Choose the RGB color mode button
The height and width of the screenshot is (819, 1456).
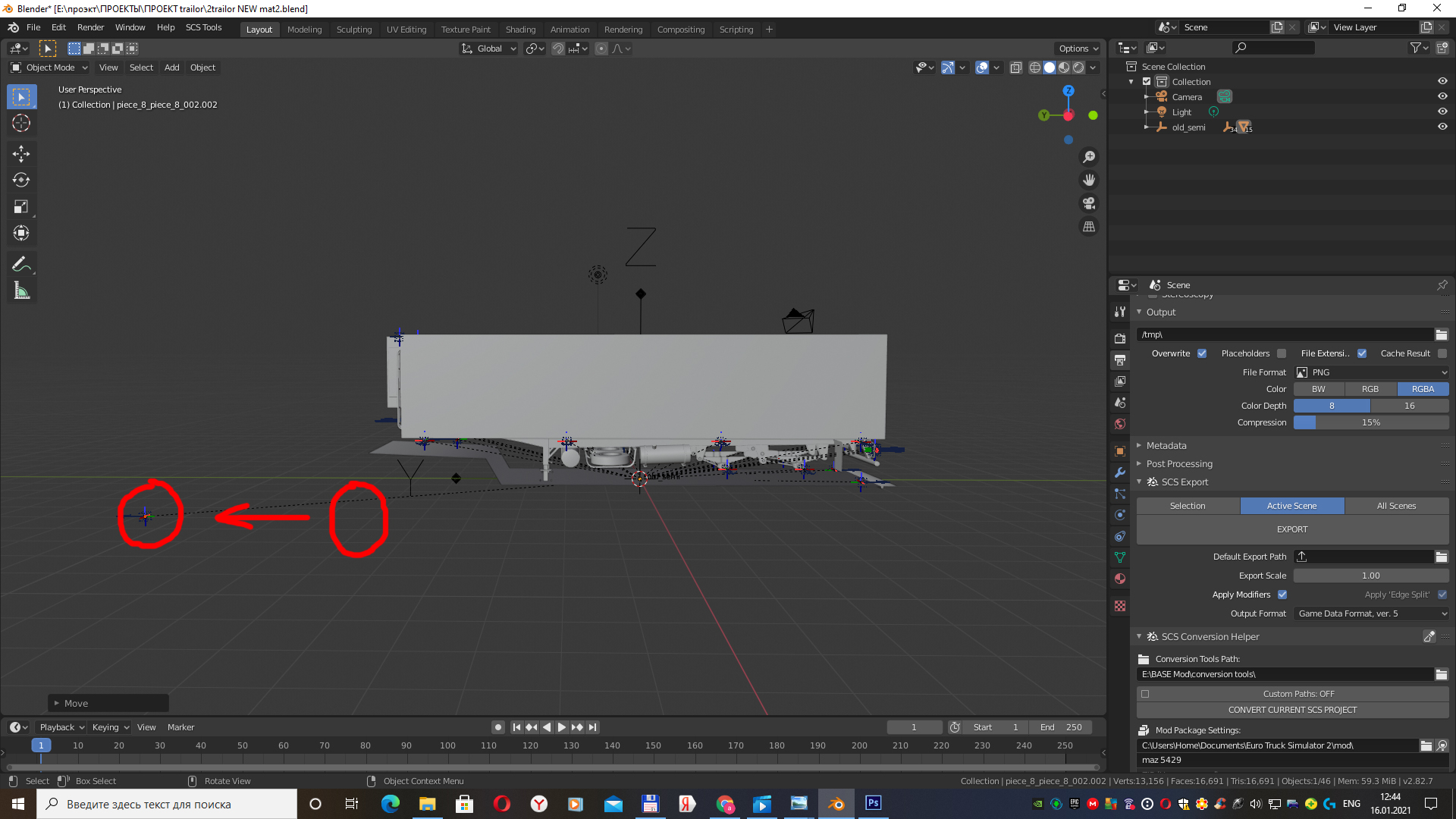1370,389
